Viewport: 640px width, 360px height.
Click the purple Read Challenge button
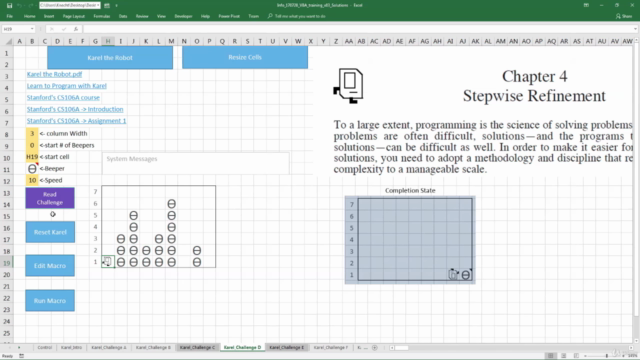point(50,198)
